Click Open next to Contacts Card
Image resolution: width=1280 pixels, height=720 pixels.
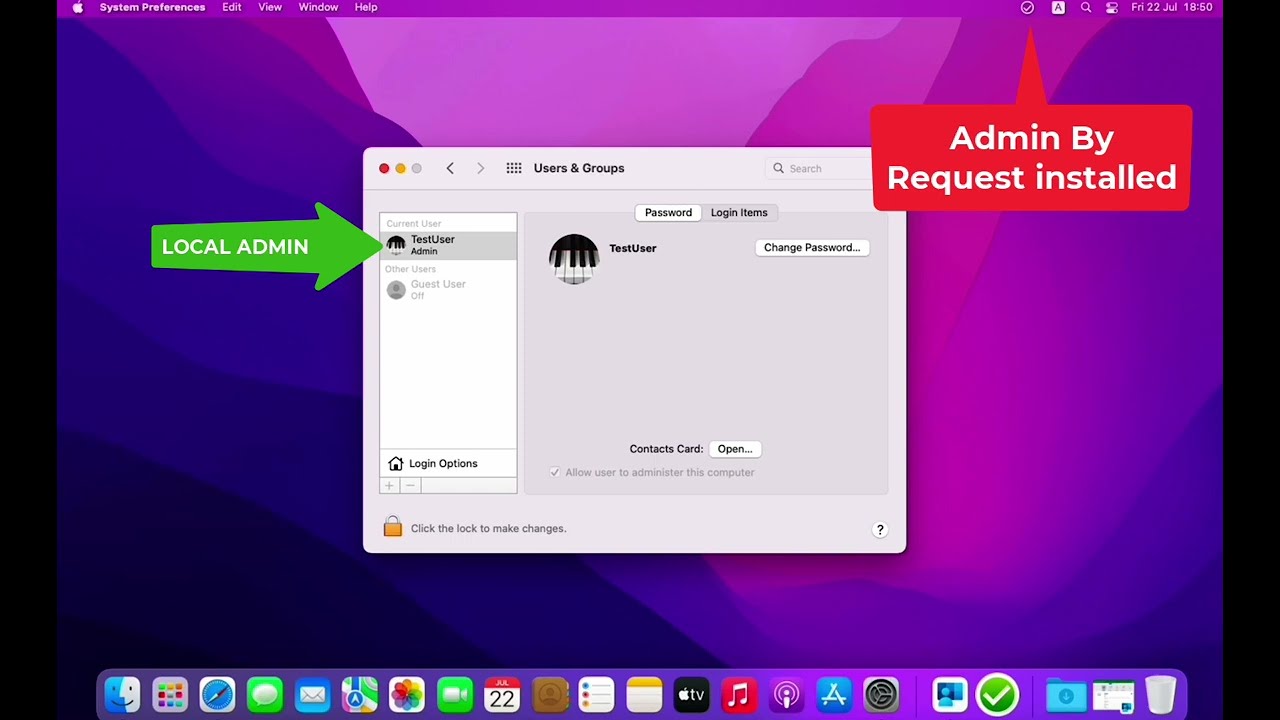coord(735,449)
